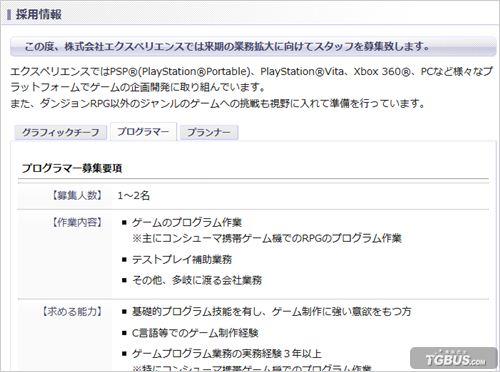Click the その他、多岐に渡る会社業務 list item

pyautogui.click(x=197, y=280)
